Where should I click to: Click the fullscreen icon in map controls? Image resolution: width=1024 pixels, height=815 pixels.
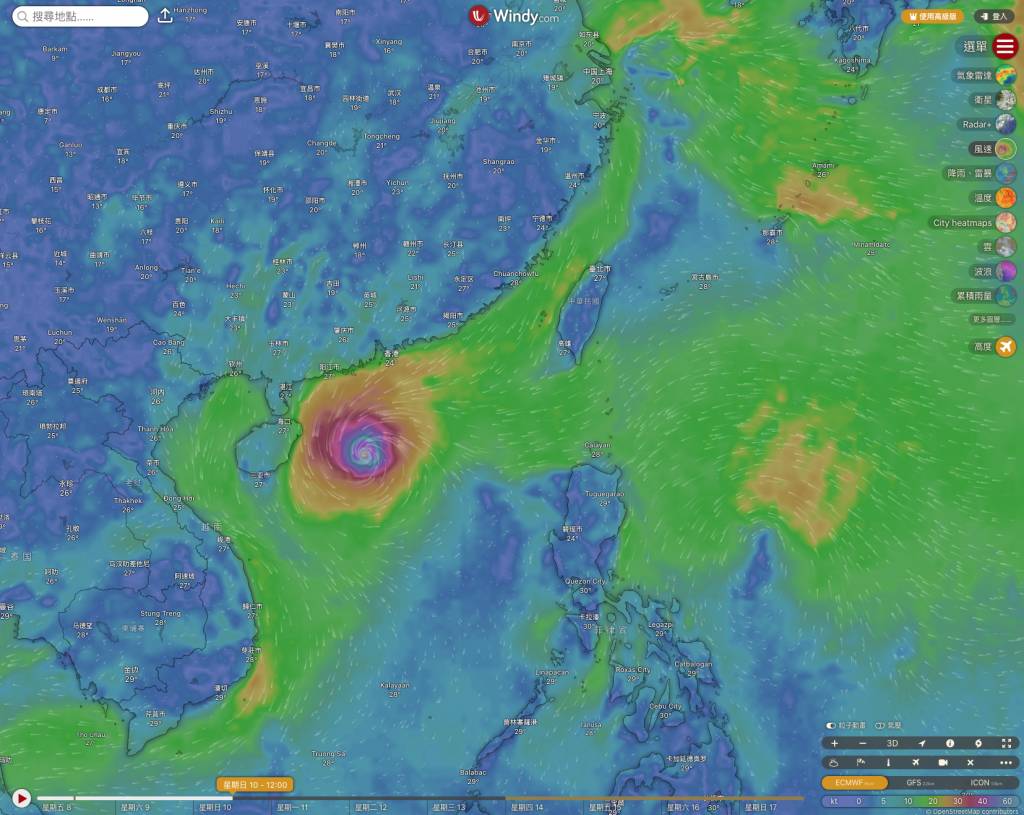point(1006,743)
